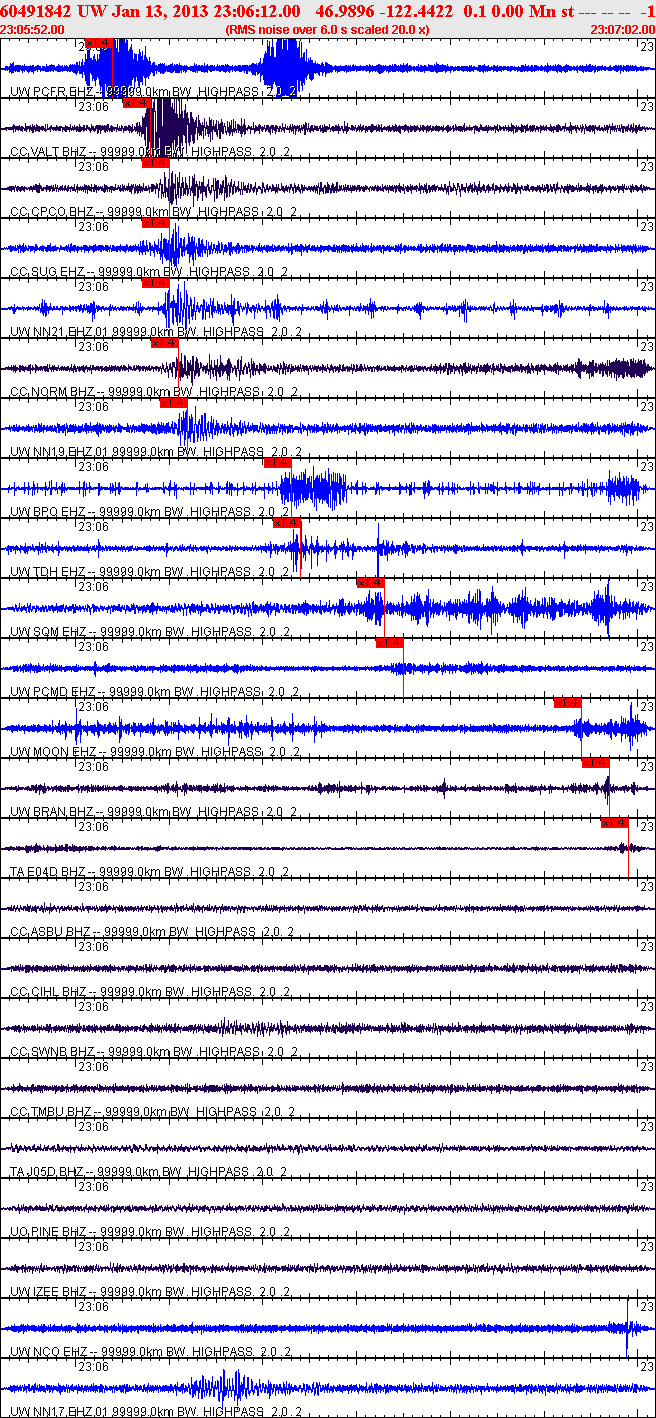Viewport: 656px width, 1418px height.
Task: Click the CC VALT BHZ station label
Action: click(x=150, y=151)
